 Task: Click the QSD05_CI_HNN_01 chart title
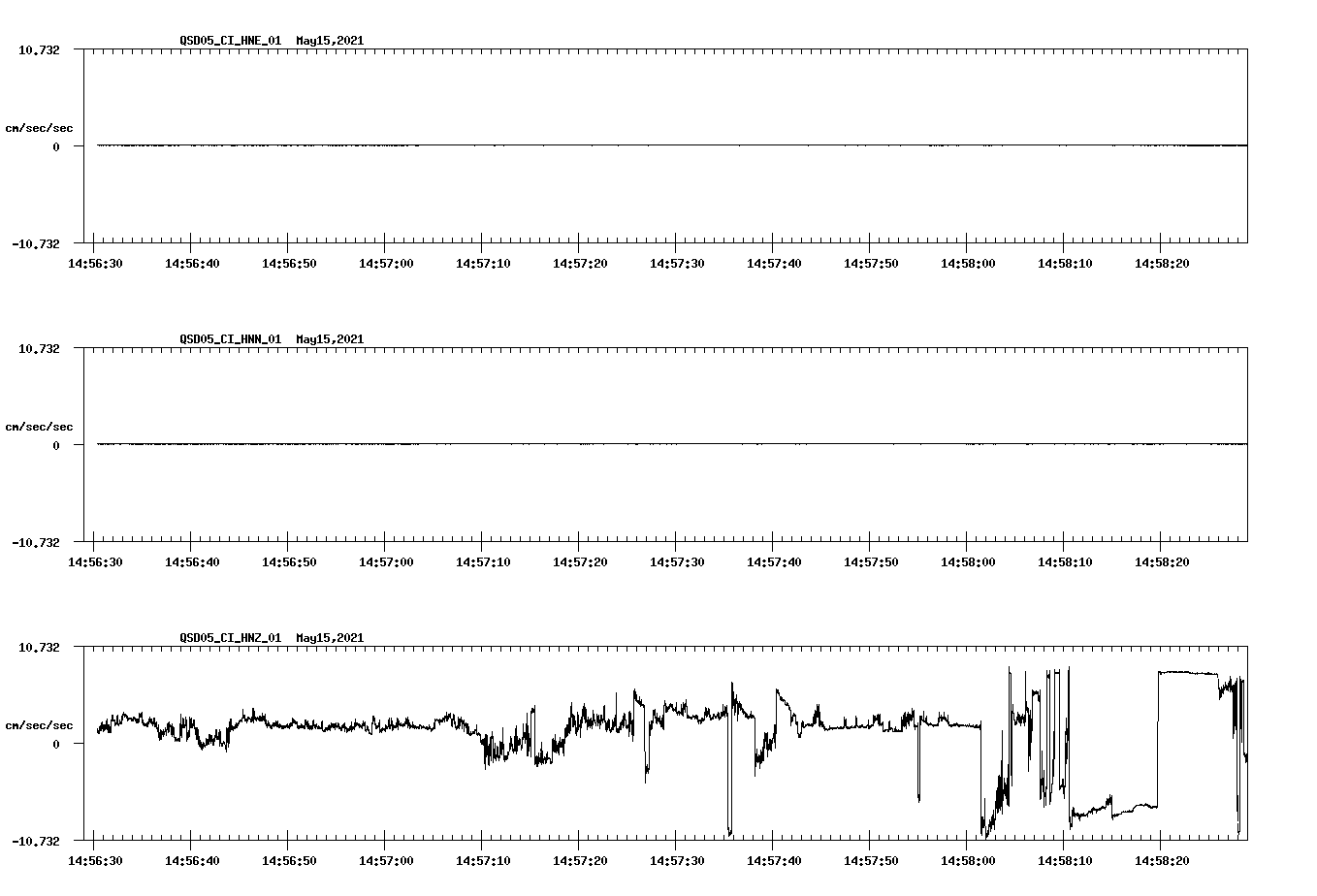(x=272, y=339)
